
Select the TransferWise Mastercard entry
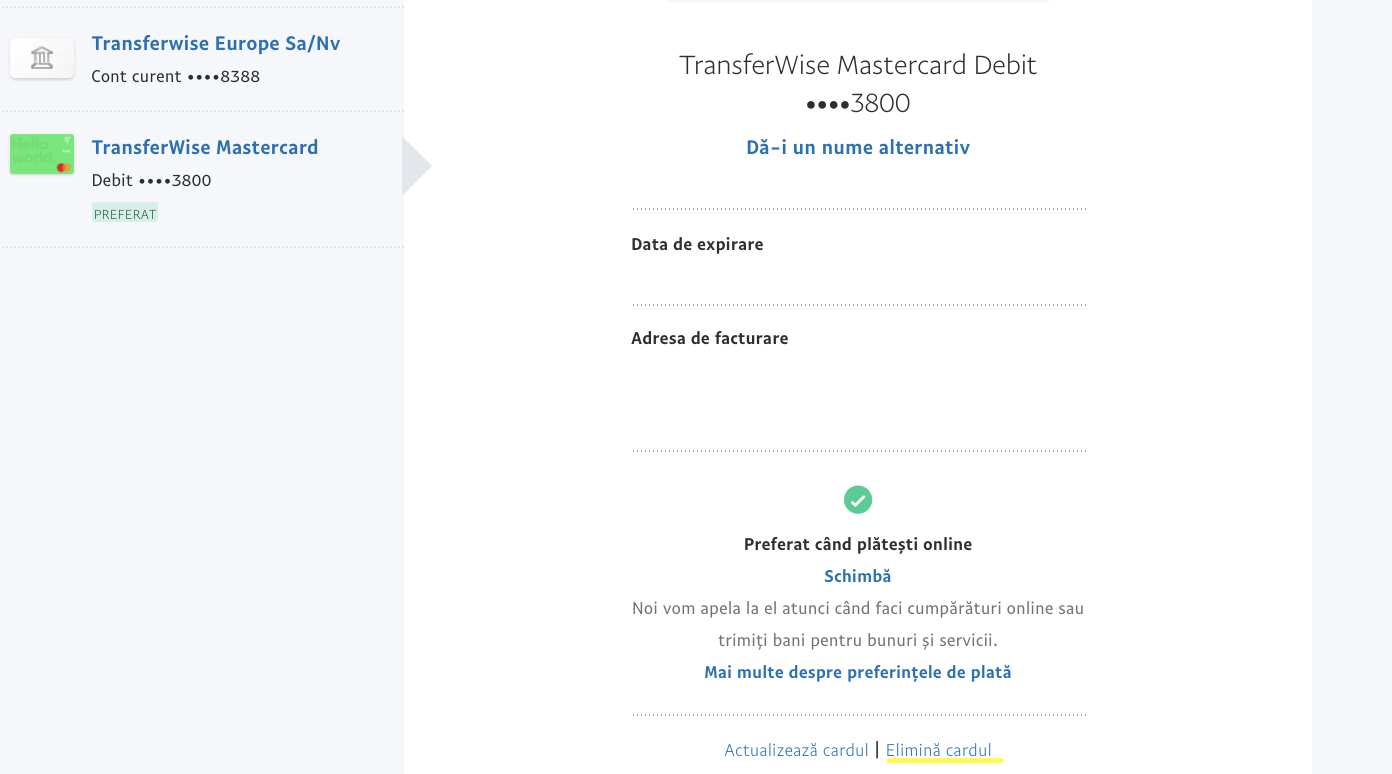pyautogui.click(x=204, y=147)
